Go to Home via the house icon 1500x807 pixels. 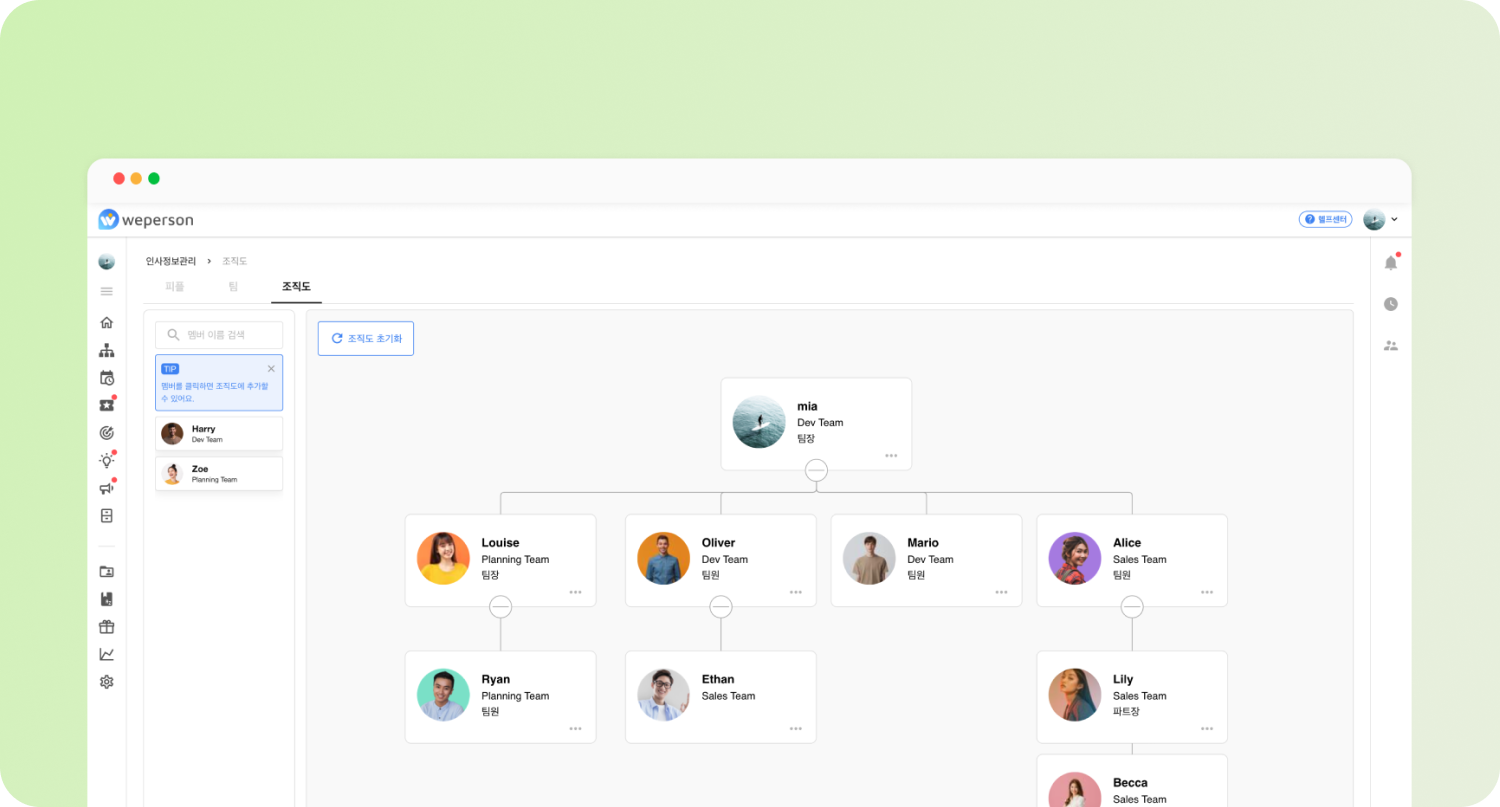coord(107,322)
